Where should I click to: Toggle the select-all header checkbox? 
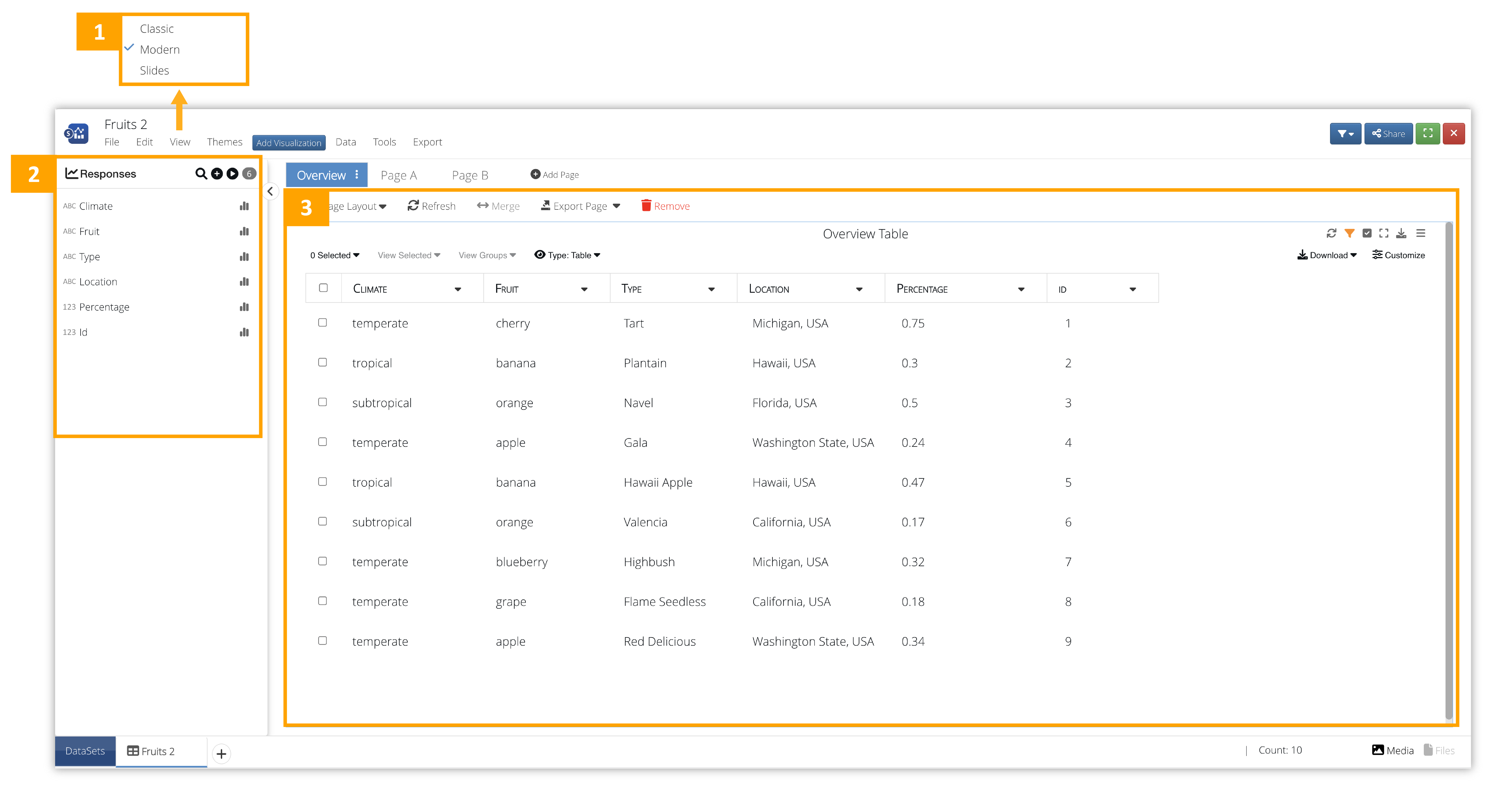[x=323, y=288]
